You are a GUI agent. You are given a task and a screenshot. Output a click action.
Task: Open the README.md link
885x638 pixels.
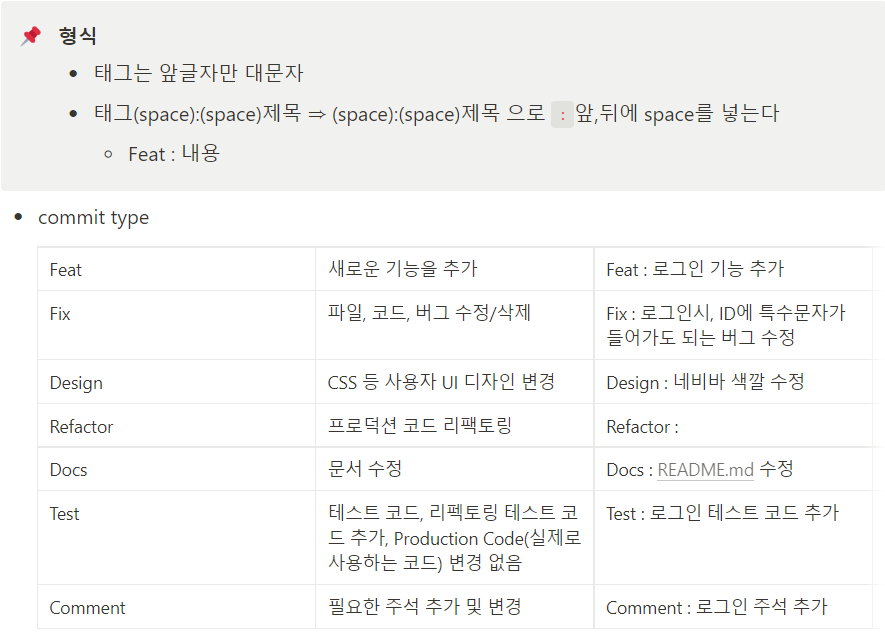tap(706, 470)
